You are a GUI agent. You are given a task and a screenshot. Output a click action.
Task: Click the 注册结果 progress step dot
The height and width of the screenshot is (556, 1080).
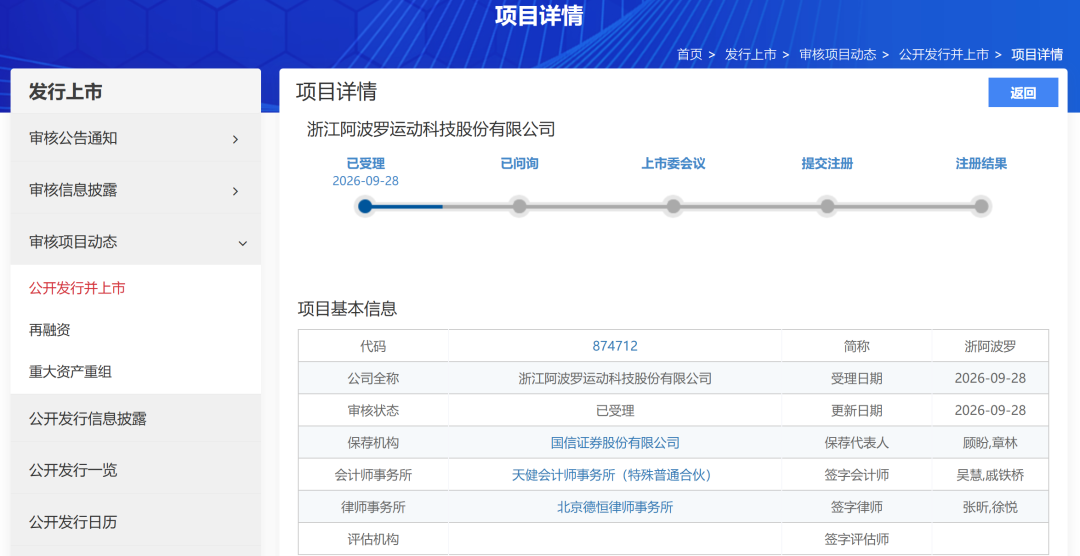[982, 206]
